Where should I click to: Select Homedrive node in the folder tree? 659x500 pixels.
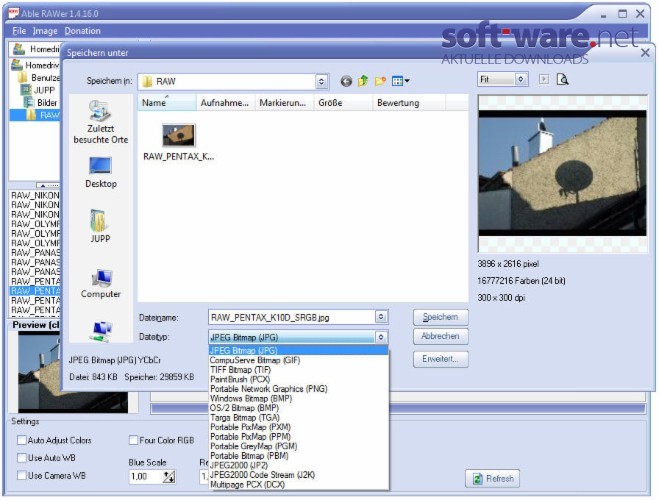pos(36,65)
